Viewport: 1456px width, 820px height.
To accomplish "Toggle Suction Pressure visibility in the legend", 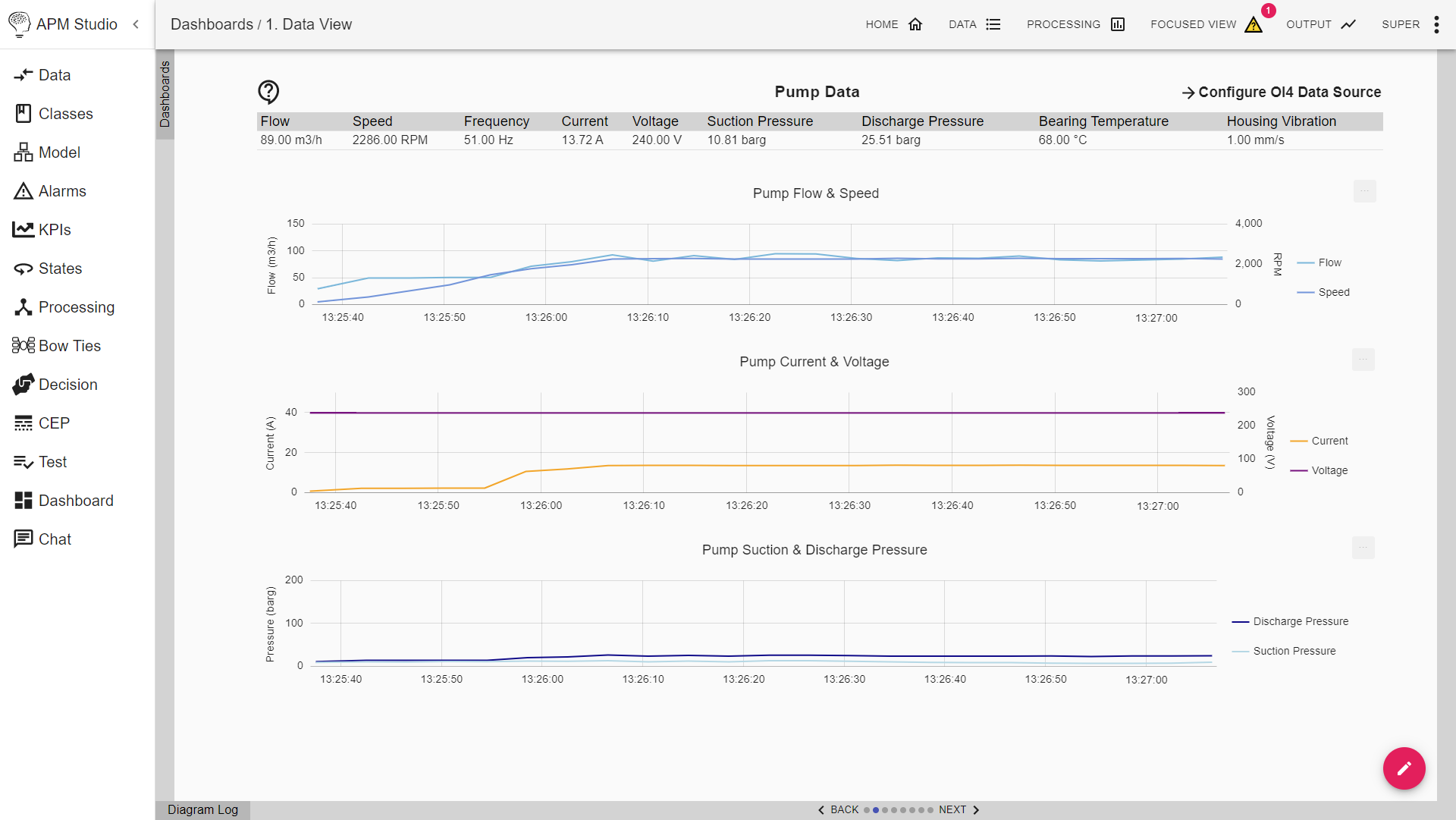I will click(x=1293, y=651).
